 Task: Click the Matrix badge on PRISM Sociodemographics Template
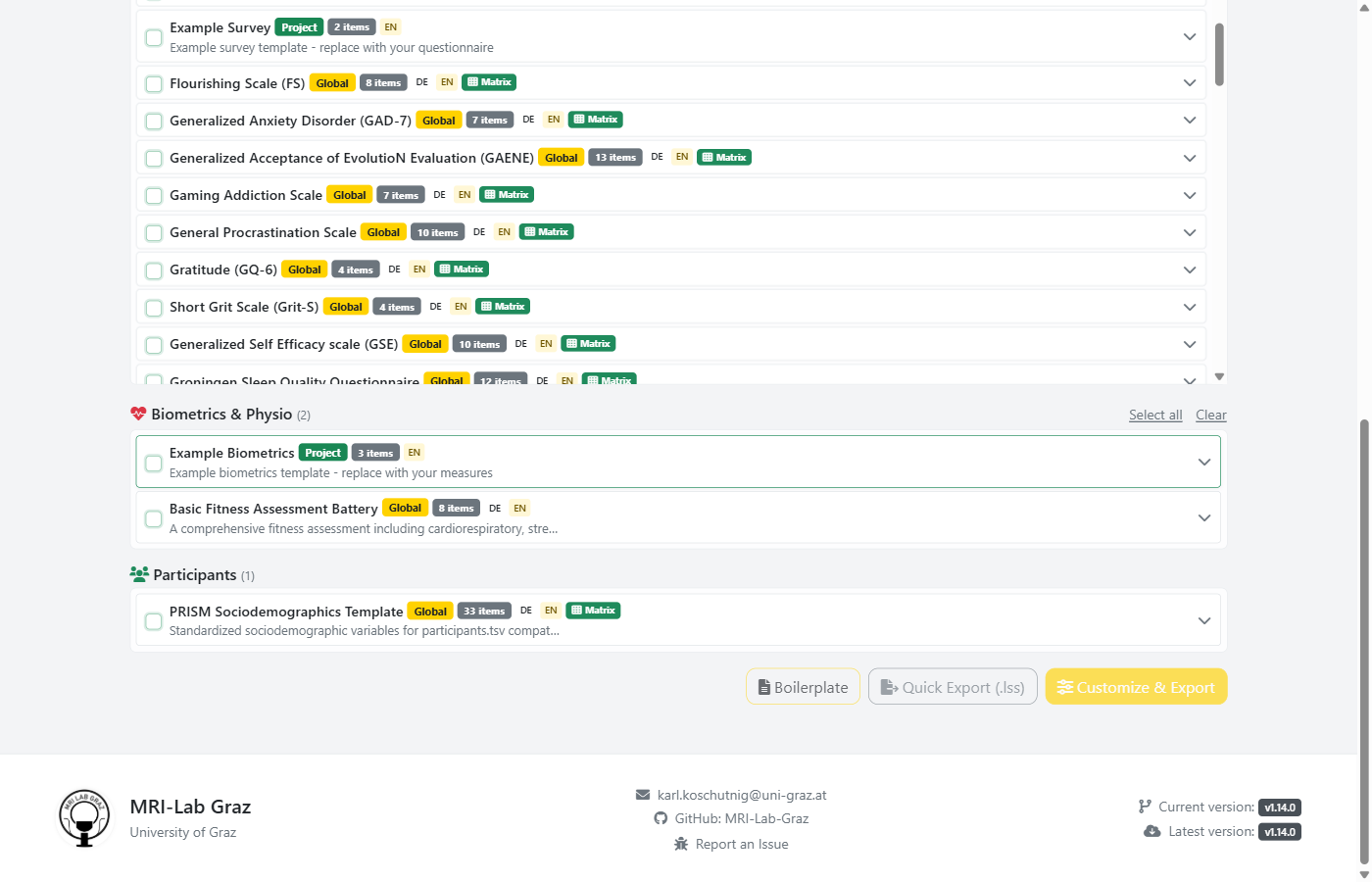[x=593, y=610]
